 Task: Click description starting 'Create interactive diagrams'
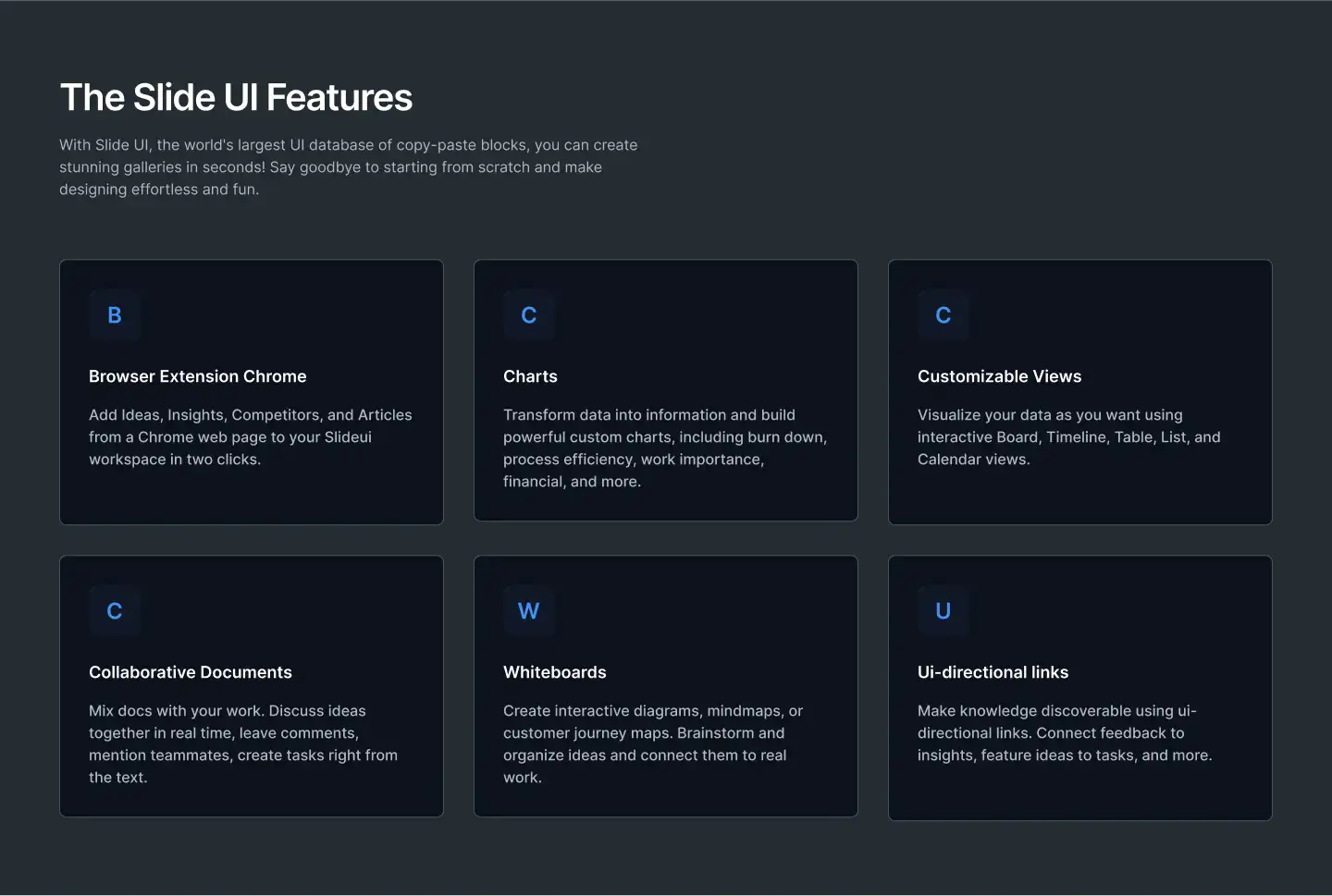pos(653,744)
